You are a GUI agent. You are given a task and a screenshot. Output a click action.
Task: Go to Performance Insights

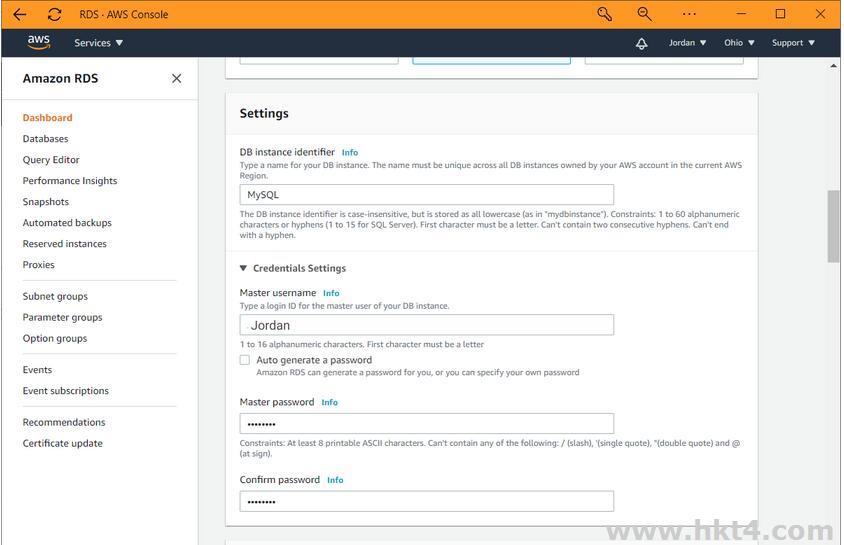[x=69, y=181]
